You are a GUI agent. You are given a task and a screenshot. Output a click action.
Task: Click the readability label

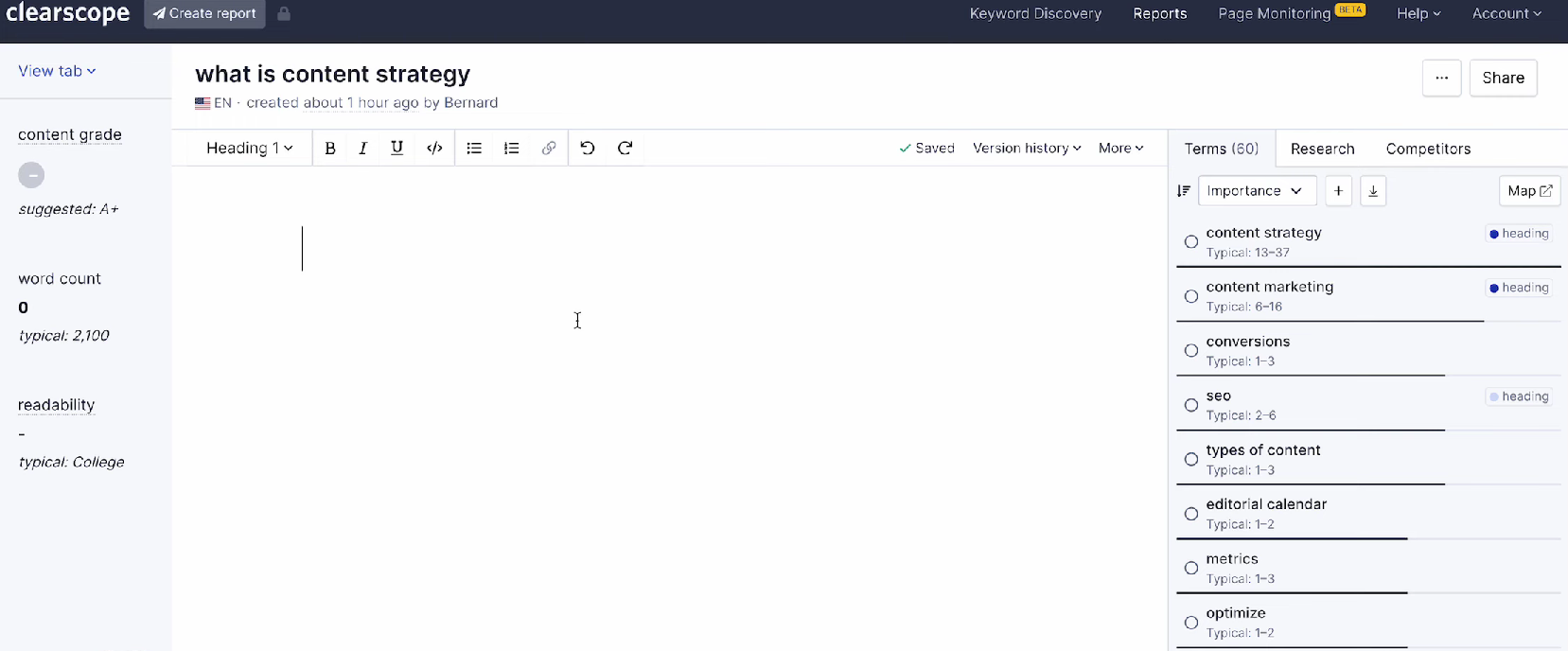coord(57,405)
